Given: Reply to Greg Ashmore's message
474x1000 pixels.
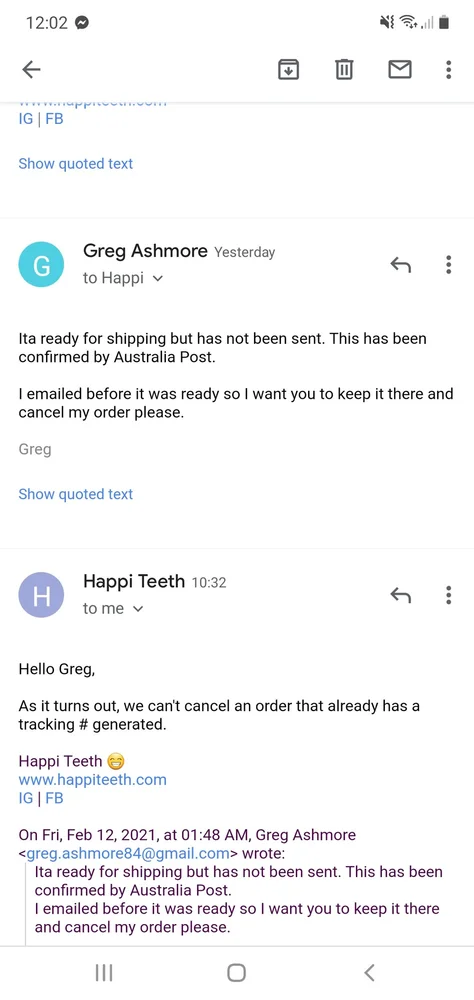Looking at the screenshot, I should point(400,265).
